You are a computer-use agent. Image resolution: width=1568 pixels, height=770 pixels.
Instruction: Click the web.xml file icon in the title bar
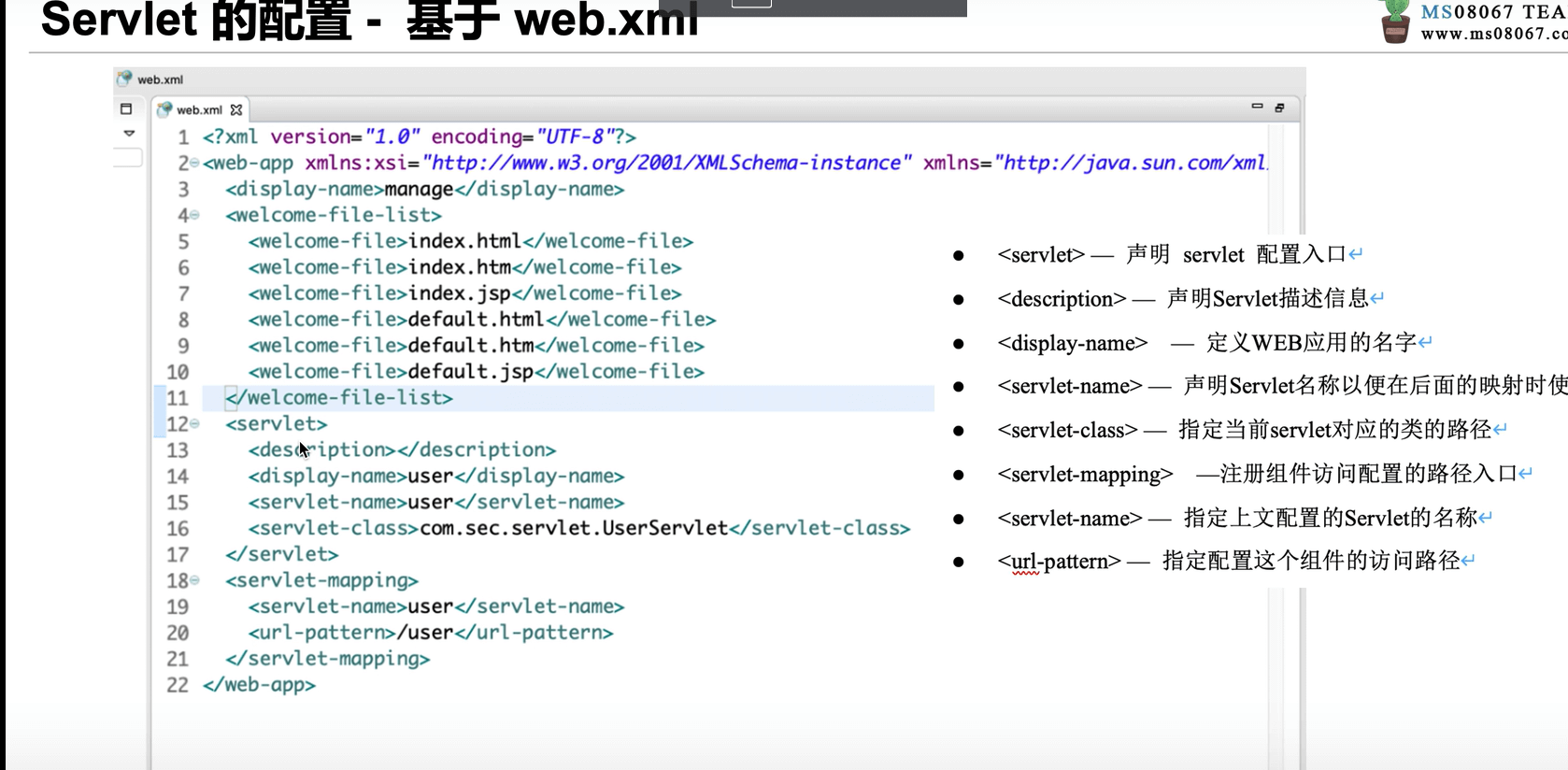point(124,78)
